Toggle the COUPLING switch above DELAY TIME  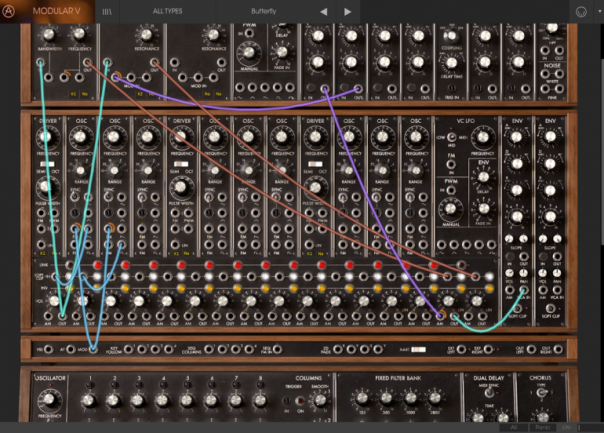[x=450, y=36]
